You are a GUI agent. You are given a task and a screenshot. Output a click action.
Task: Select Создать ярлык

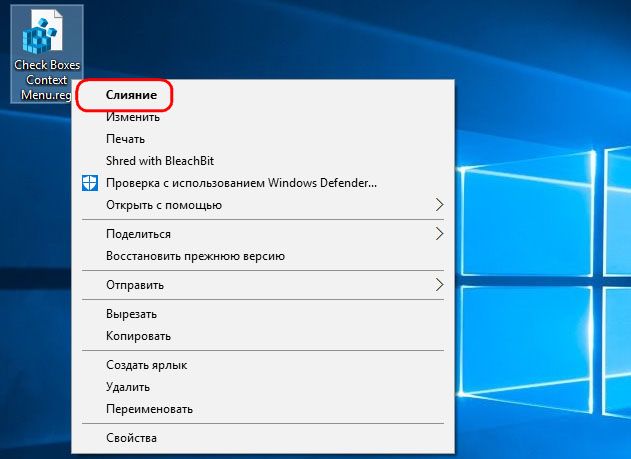point(263,365)
